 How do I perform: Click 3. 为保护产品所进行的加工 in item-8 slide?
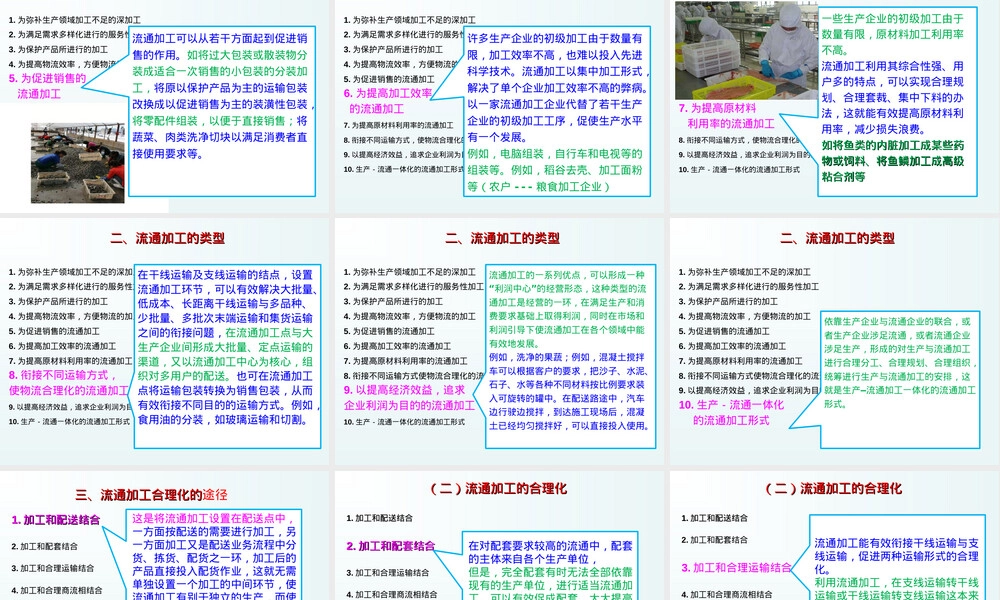coord(58,301)
